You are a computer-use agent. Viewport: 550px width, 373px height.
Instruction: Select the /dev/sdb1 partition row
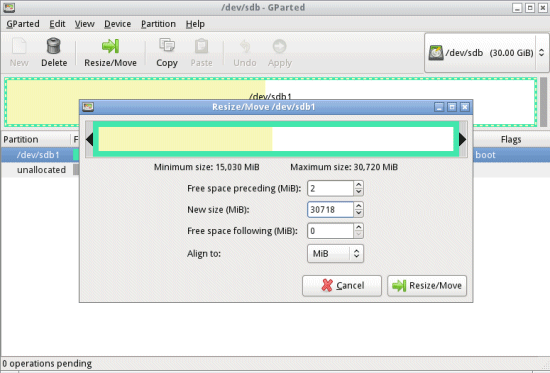coord(275,155)
